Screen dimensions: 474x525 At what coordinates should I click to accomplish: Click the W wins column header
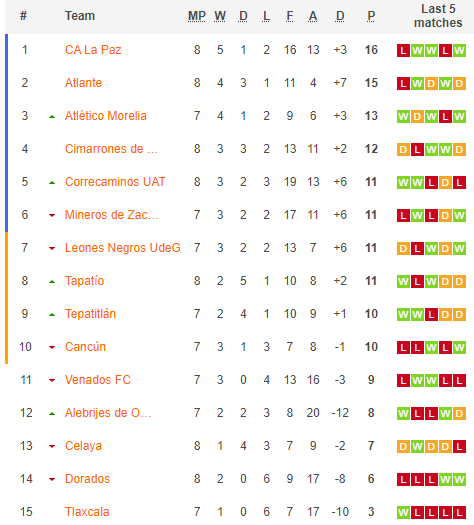220,16
